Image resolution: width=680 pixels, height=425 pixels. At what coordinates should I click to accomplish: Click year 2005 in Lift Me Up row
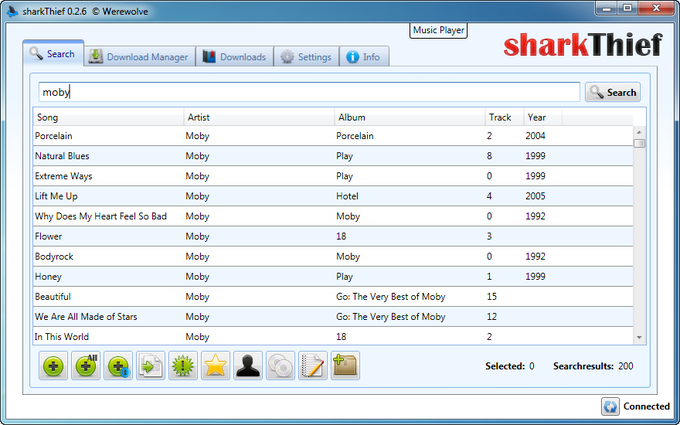(x=535, y=196)
